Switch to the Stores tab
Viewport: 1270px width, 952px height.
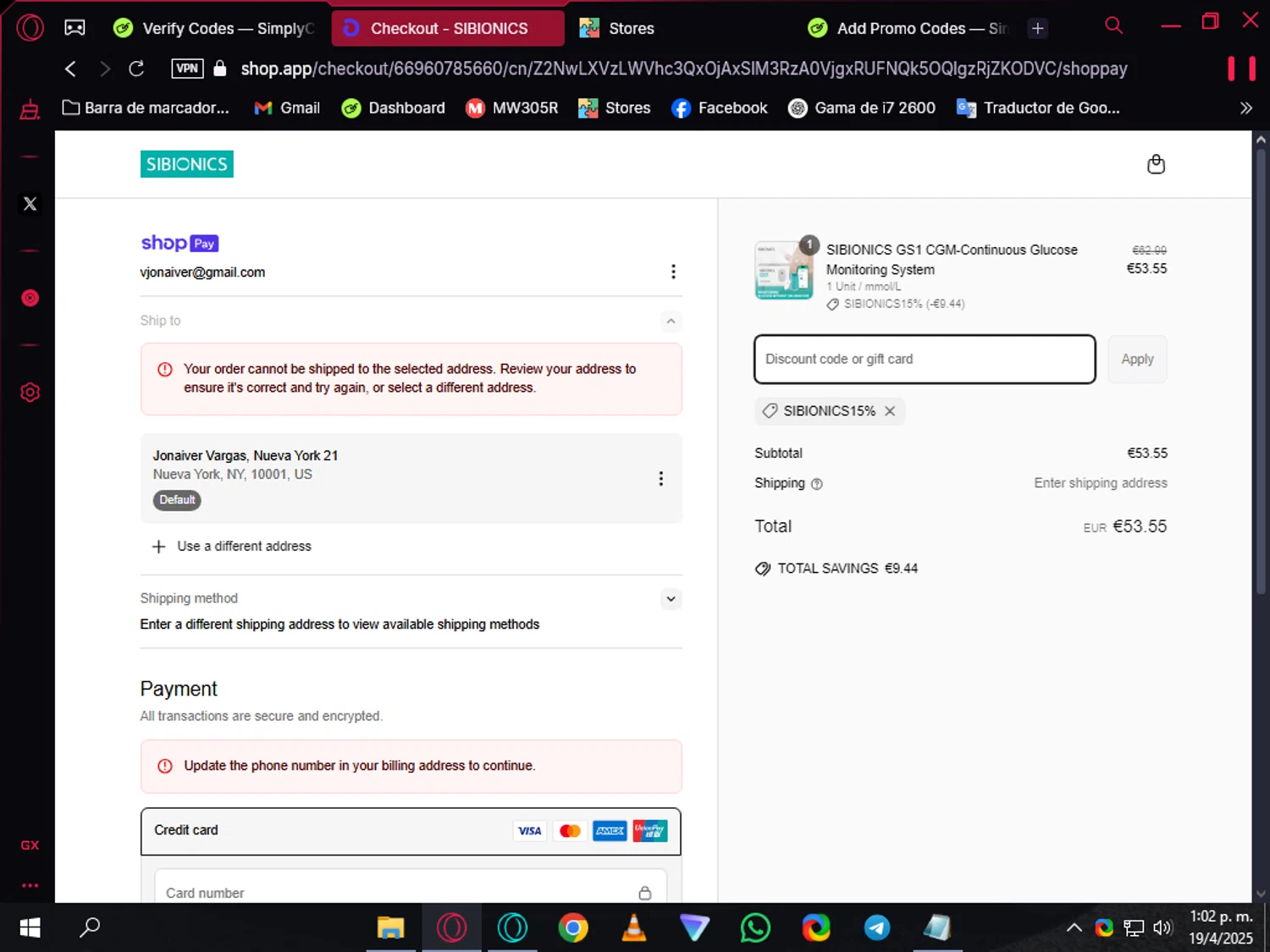click(616, 29)
